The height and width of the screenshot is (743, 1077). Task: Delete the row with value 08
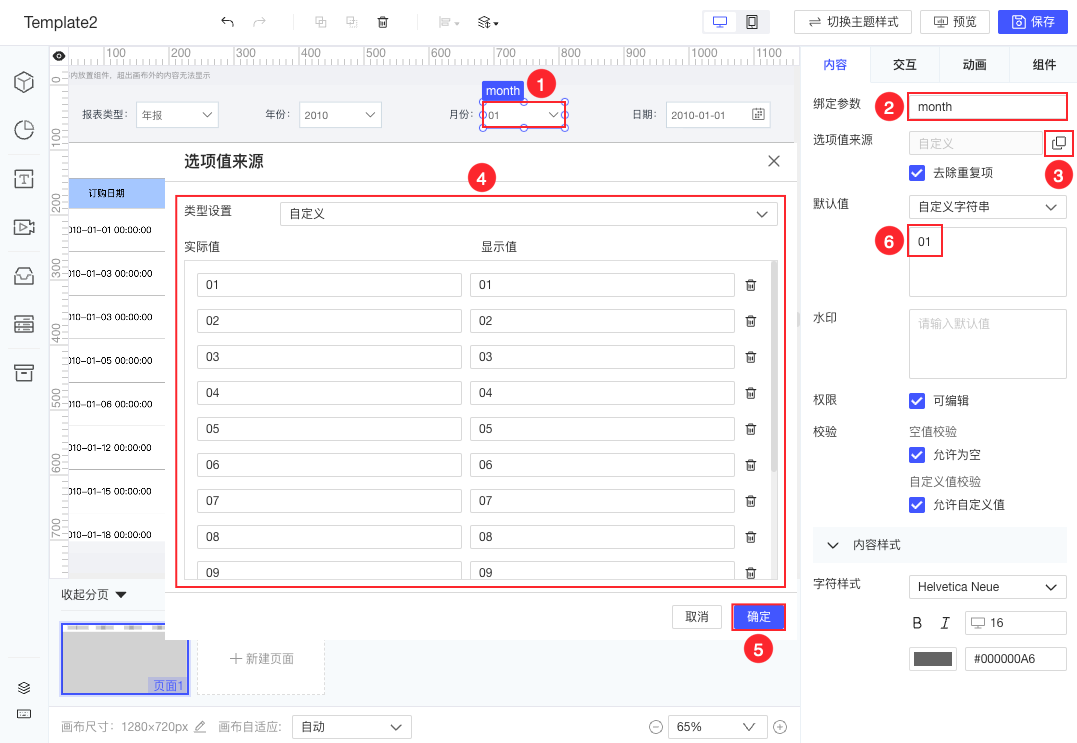[751, 537]
